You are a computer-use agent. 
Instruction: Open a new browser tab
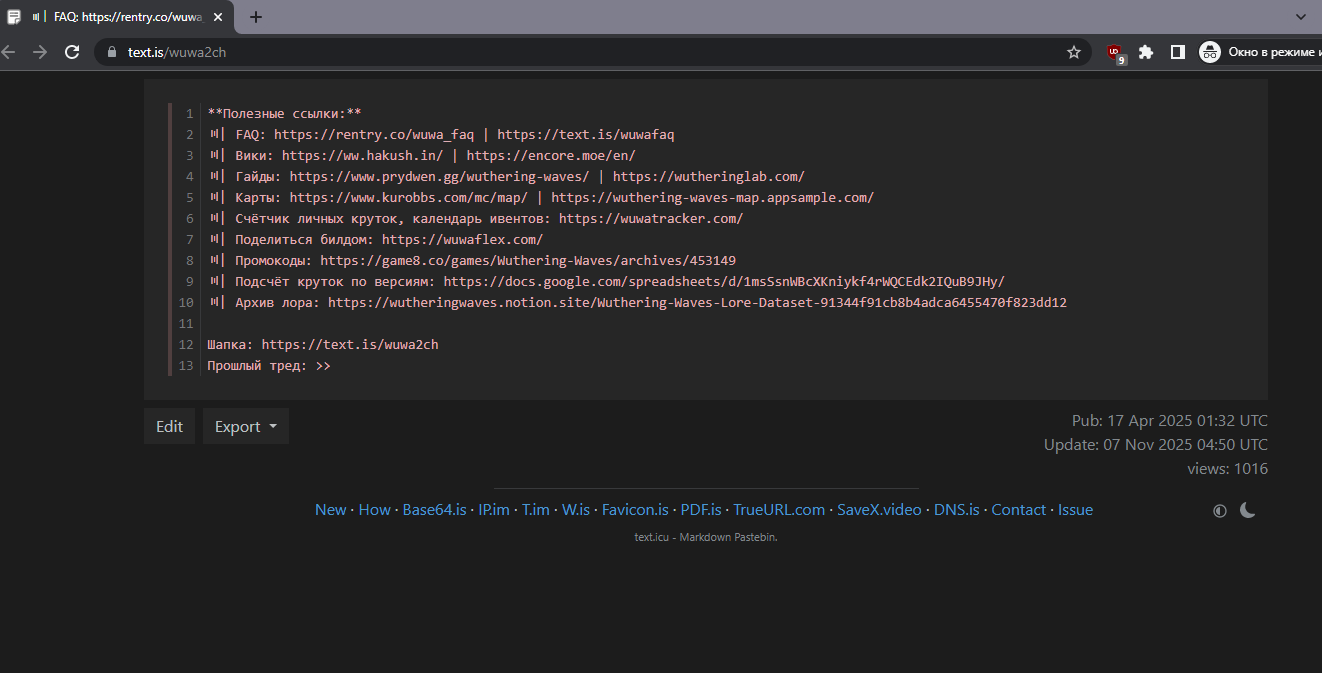tap(256, 17)
